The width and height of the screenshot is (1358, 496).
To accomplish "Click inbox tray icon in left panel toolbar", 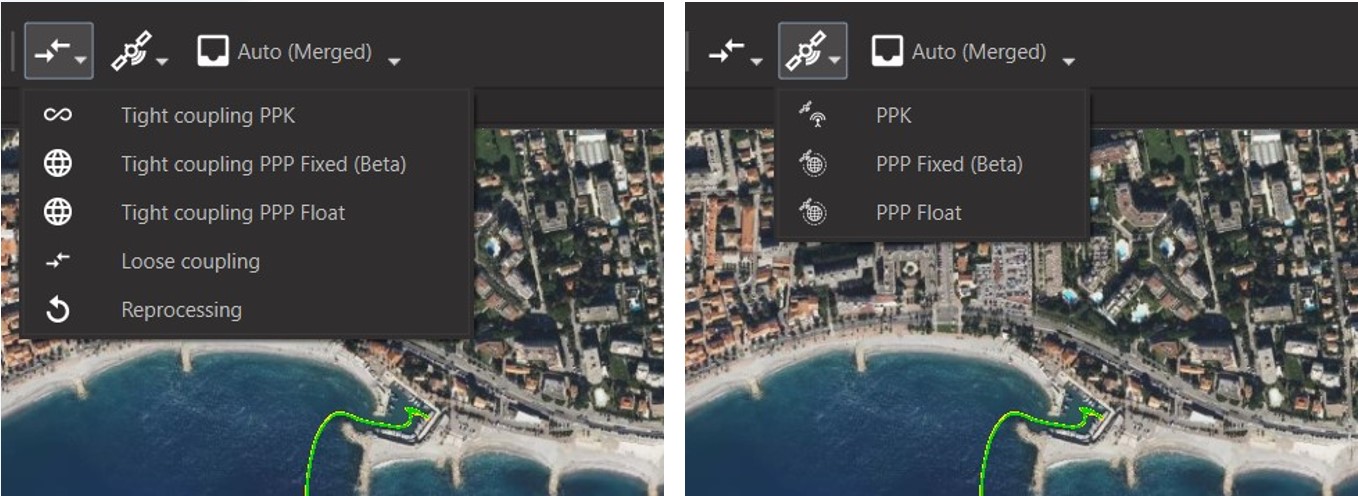I will [x=212, y=51].
